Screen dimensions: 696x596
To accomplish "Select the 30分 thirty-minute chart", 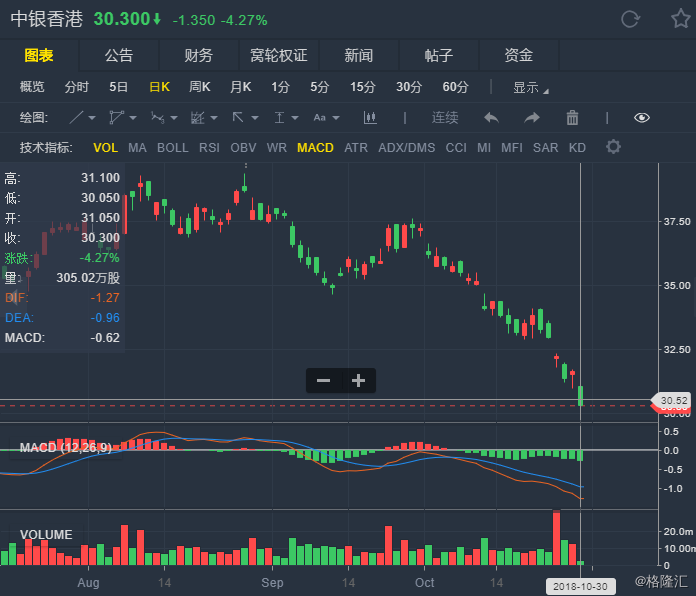I will click(x=409, y=87).
